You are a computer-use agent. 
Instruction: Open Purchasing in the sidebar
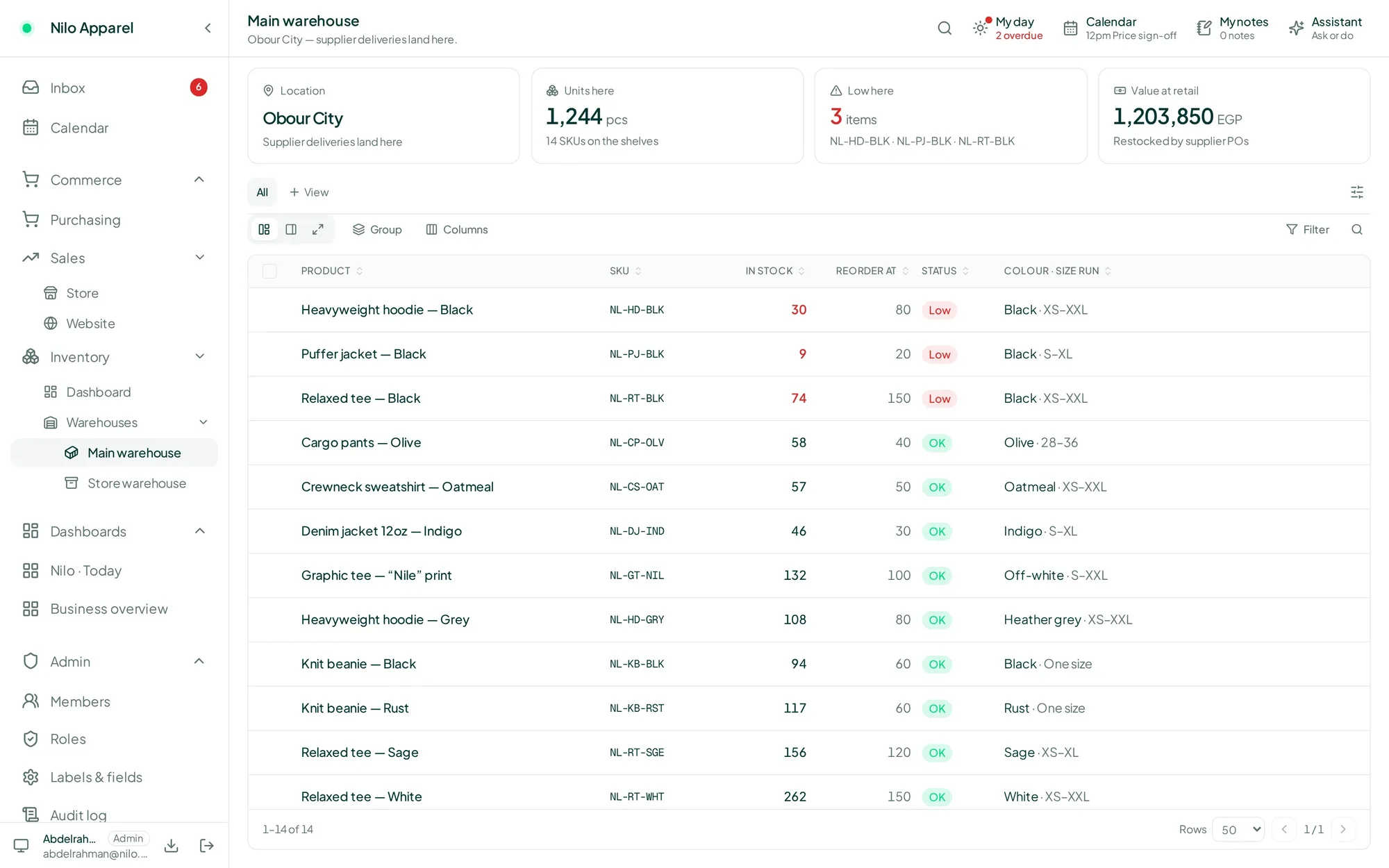coord(115,219)
